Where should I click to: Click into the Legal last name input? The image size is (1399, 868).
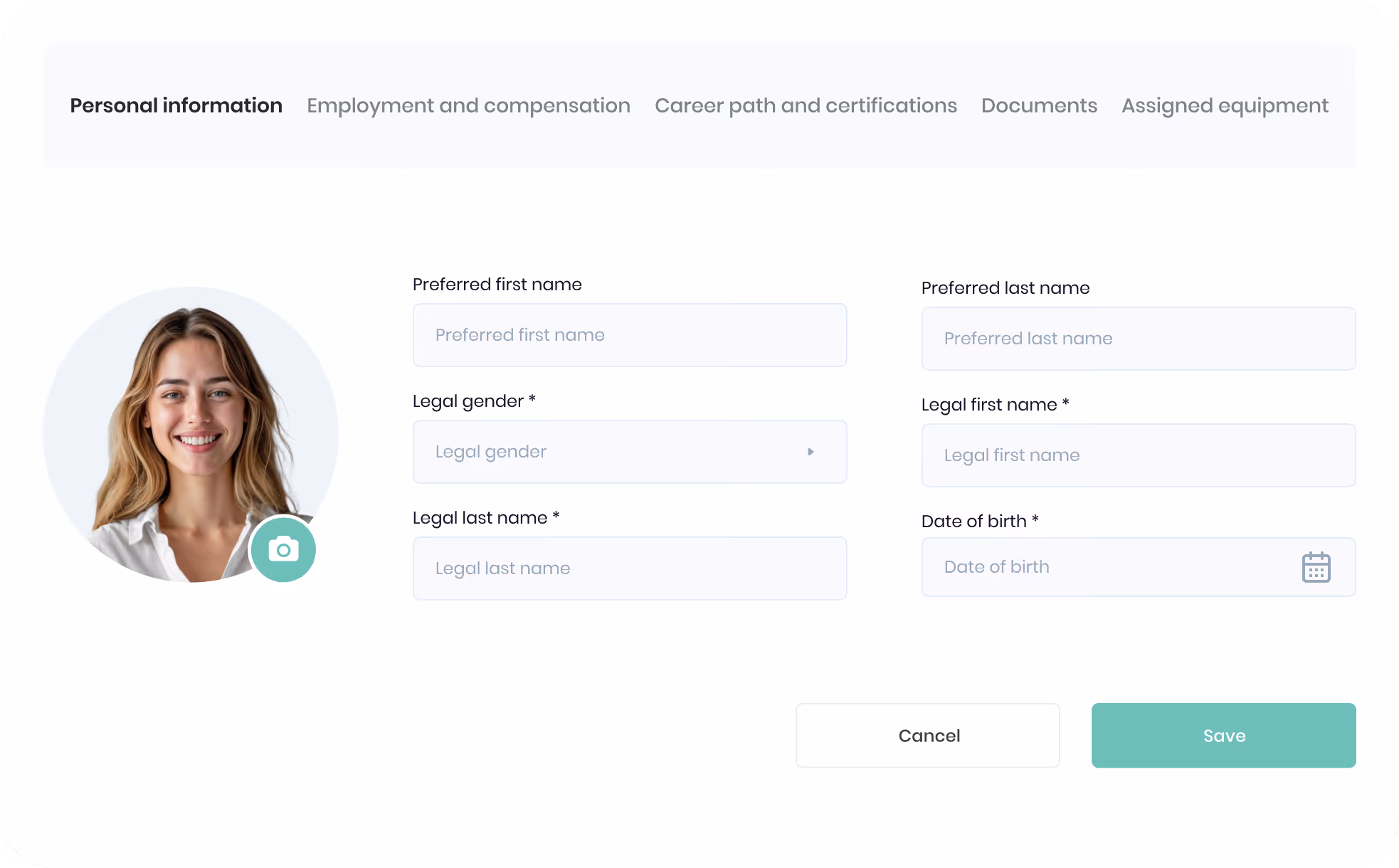[x=630, y=568]
